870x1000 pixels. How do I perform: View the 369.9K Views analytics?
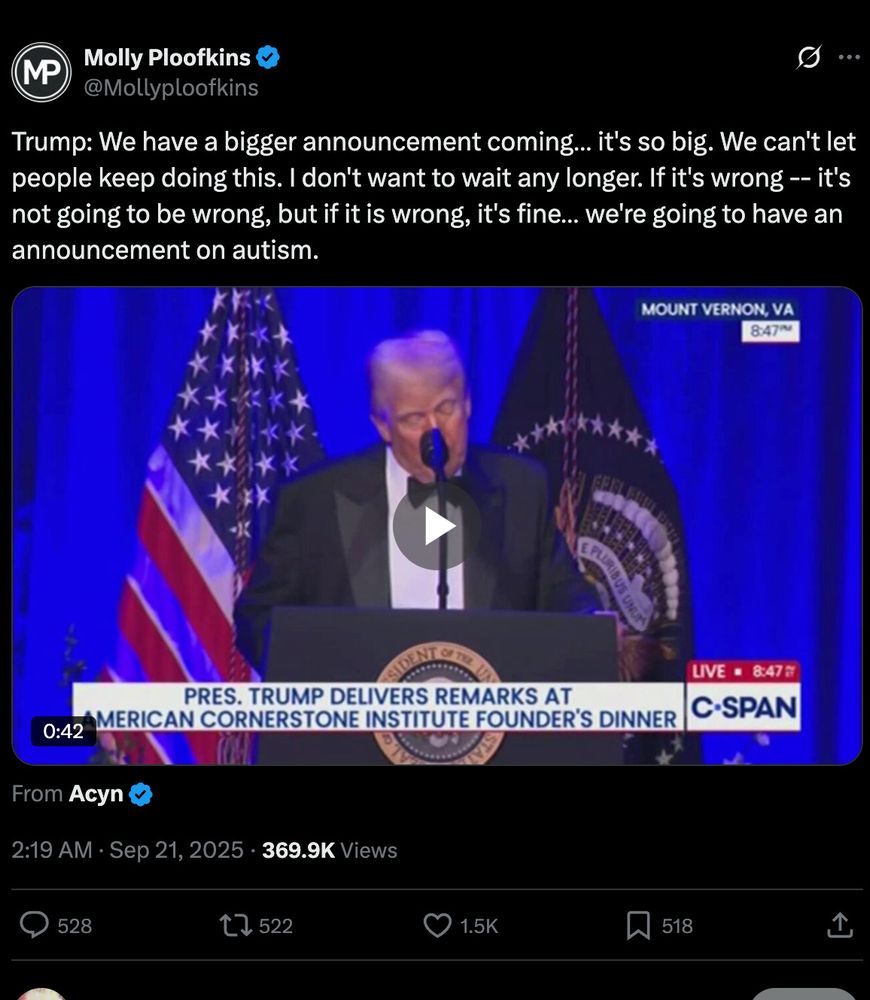(330, 849)
